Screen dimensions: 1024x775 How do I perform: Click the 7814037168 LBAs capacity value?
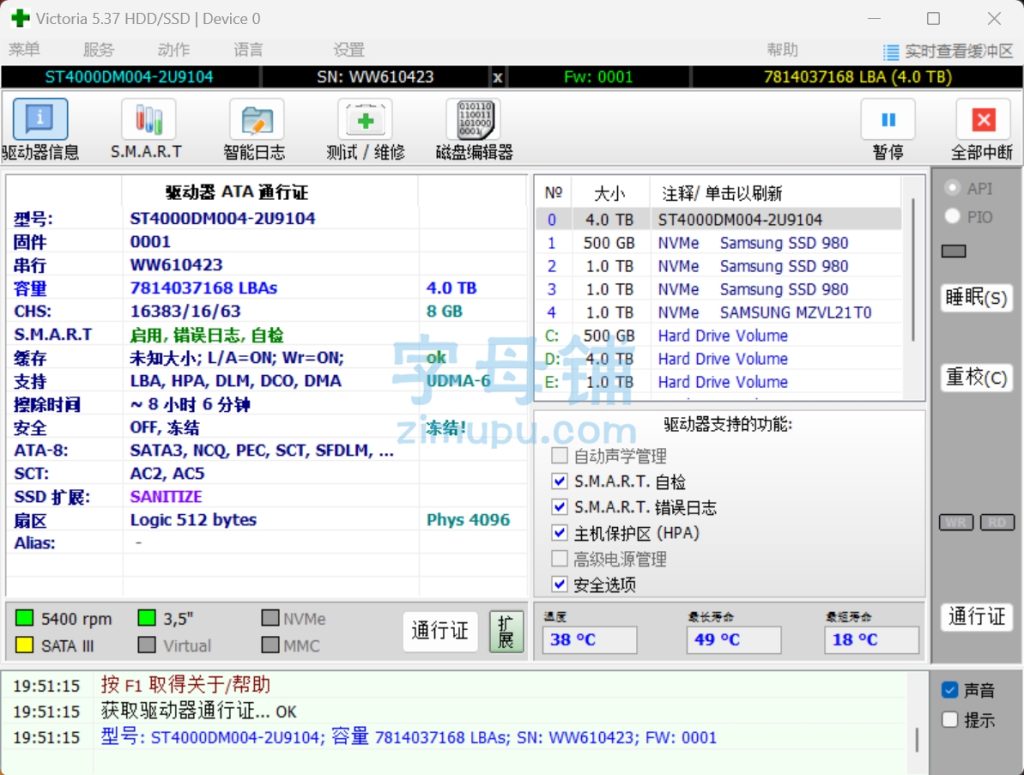[204, 288]
